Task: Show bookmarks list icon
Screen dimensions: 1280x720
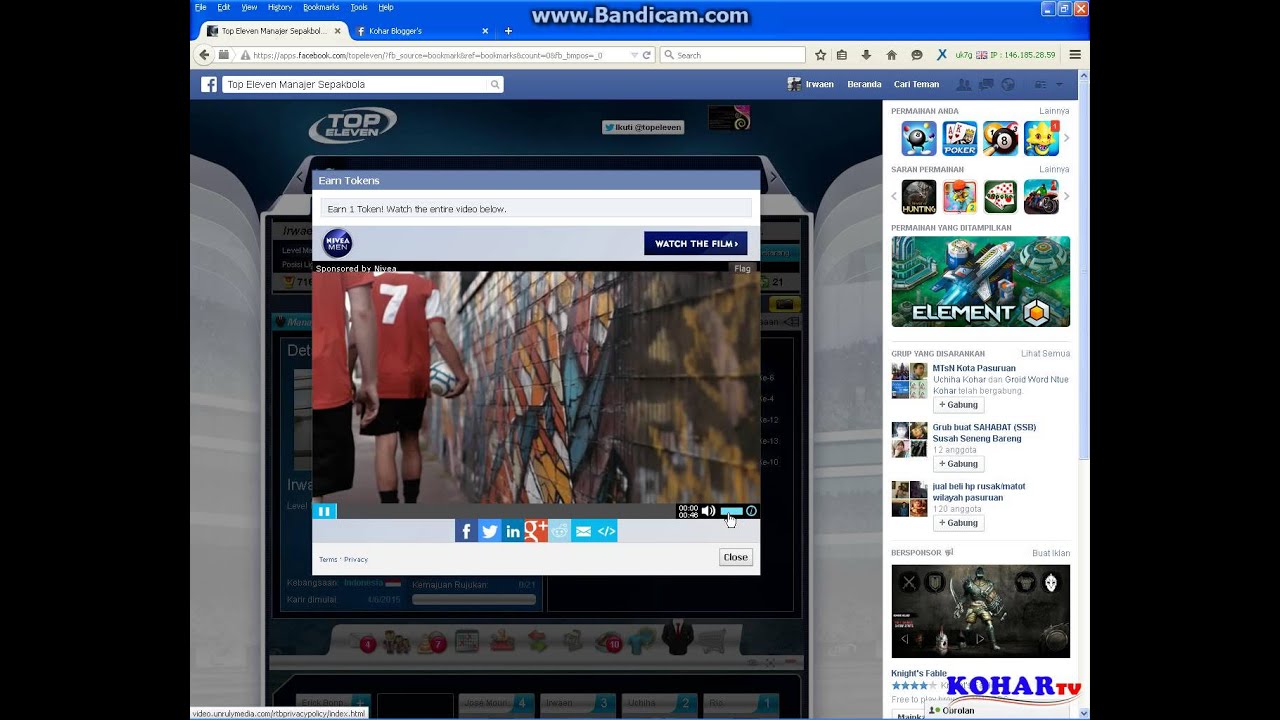Action: 842,55
